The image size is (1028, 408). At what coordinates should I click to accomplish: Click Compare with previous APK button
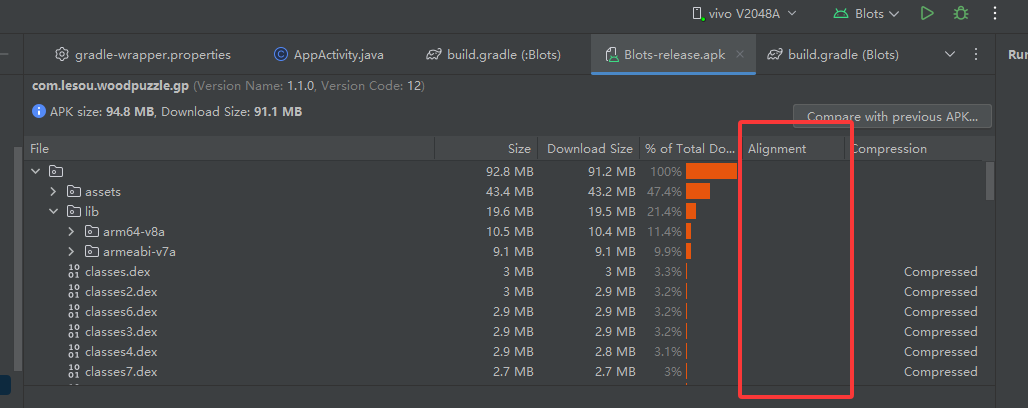click(x=891, y=116)
